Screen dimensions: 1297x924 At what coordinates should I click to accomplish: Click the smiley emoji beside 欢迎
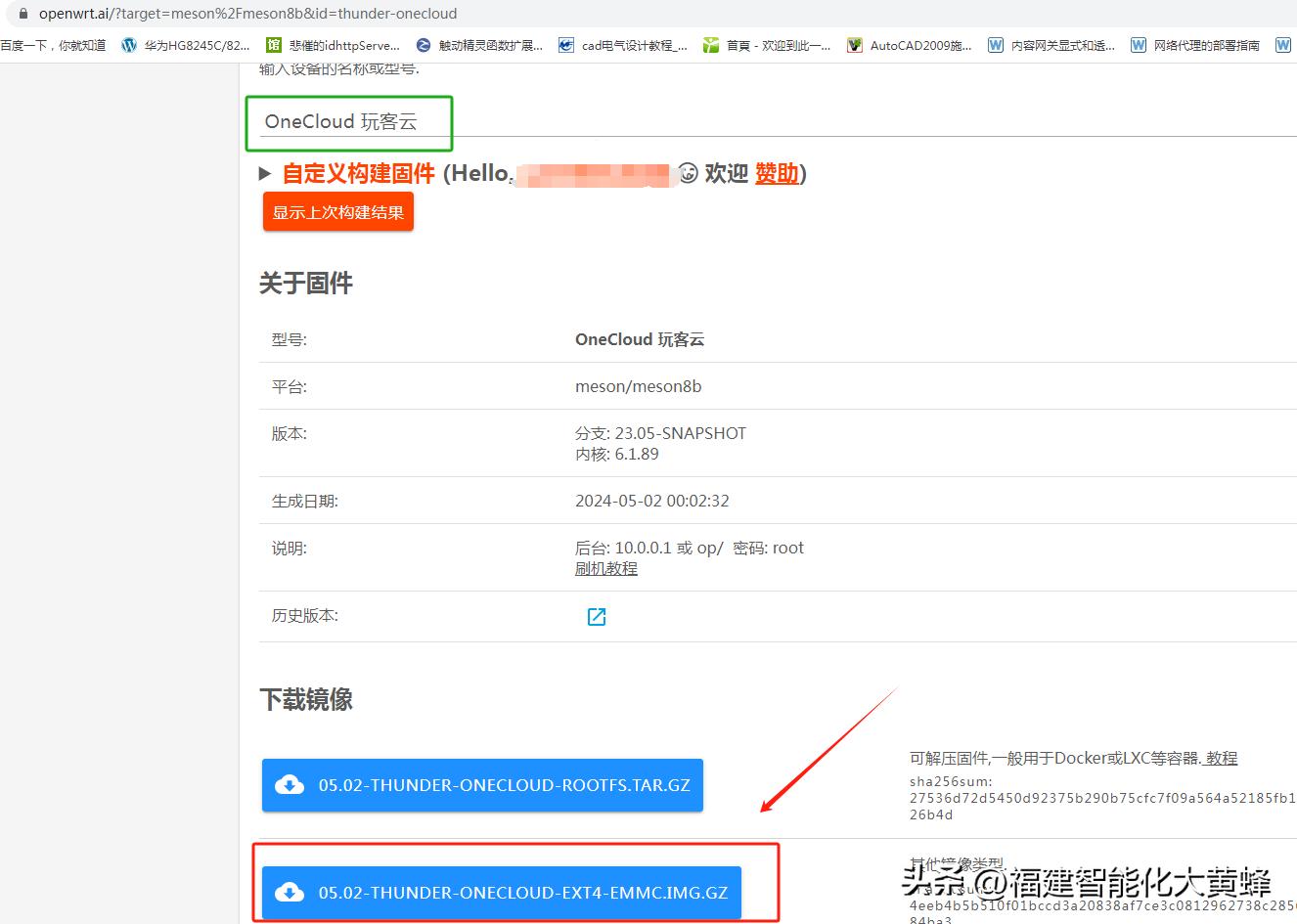pyautogui.click(x=688, y=173)
